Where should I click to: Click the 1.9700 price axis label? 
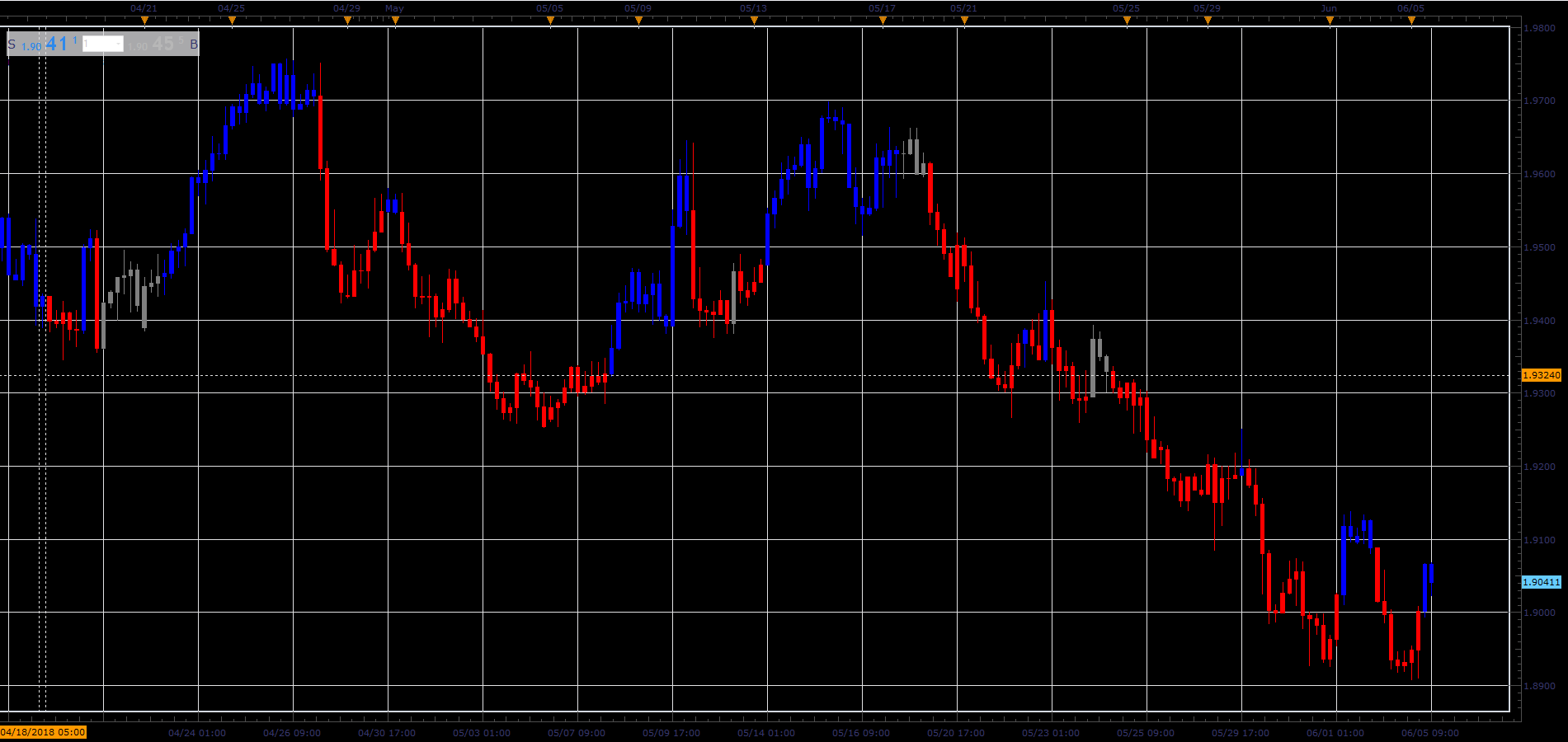point(1540,101)
